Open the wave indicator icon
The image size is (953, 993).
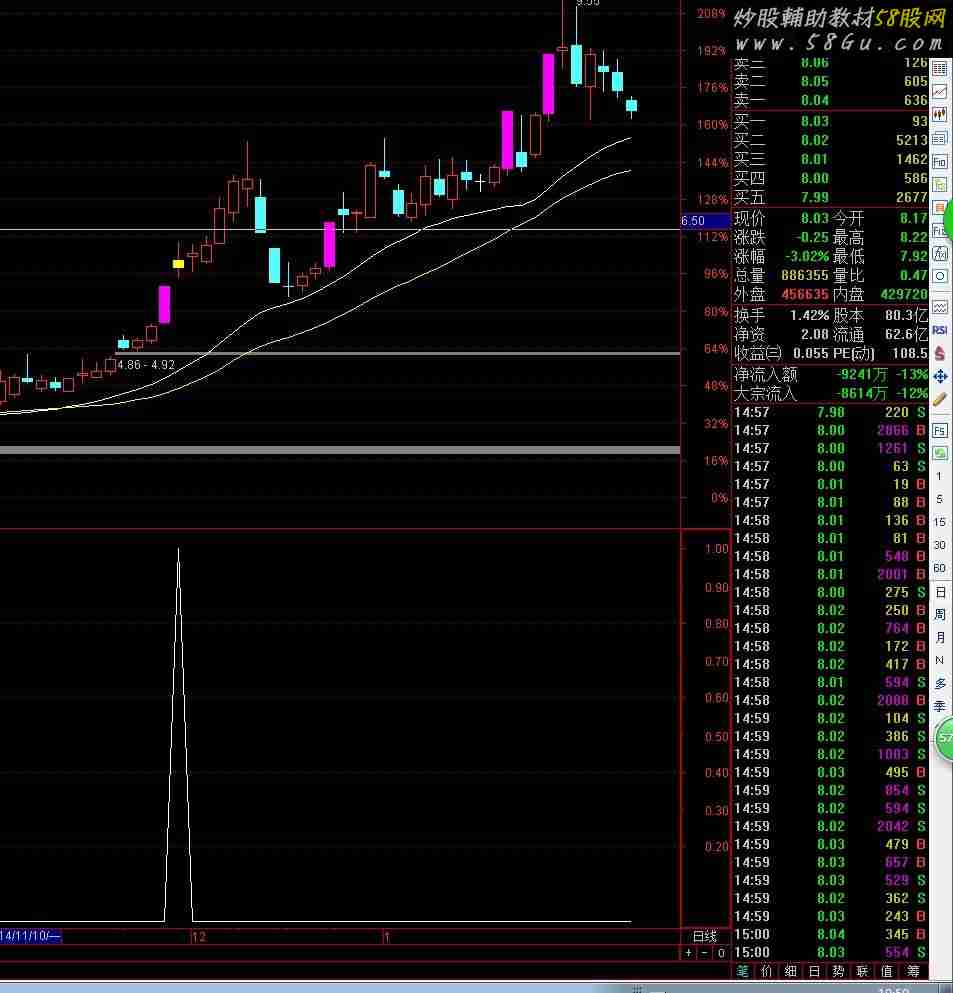point(940,307)
